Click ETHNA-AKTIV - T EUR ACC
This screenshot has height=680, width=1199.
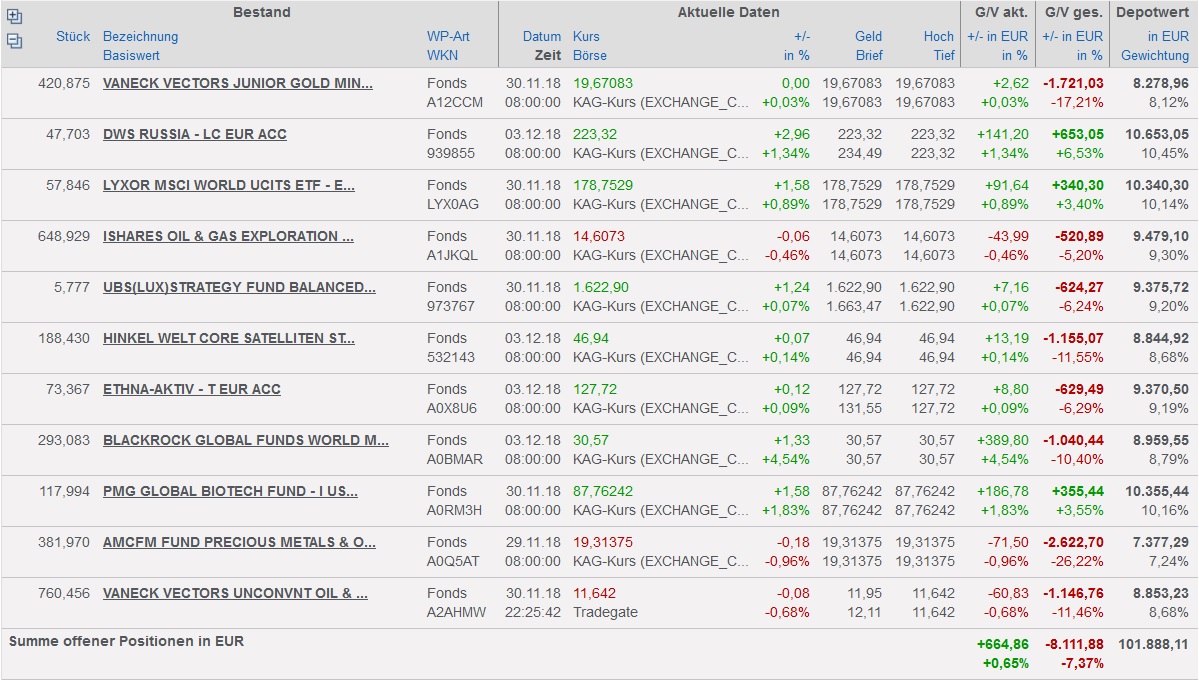pos(191,389)
